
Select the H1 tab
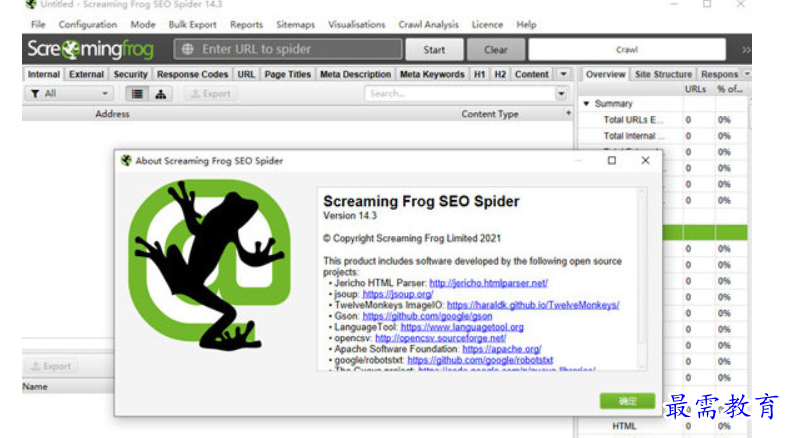click(x=479, y=74)
